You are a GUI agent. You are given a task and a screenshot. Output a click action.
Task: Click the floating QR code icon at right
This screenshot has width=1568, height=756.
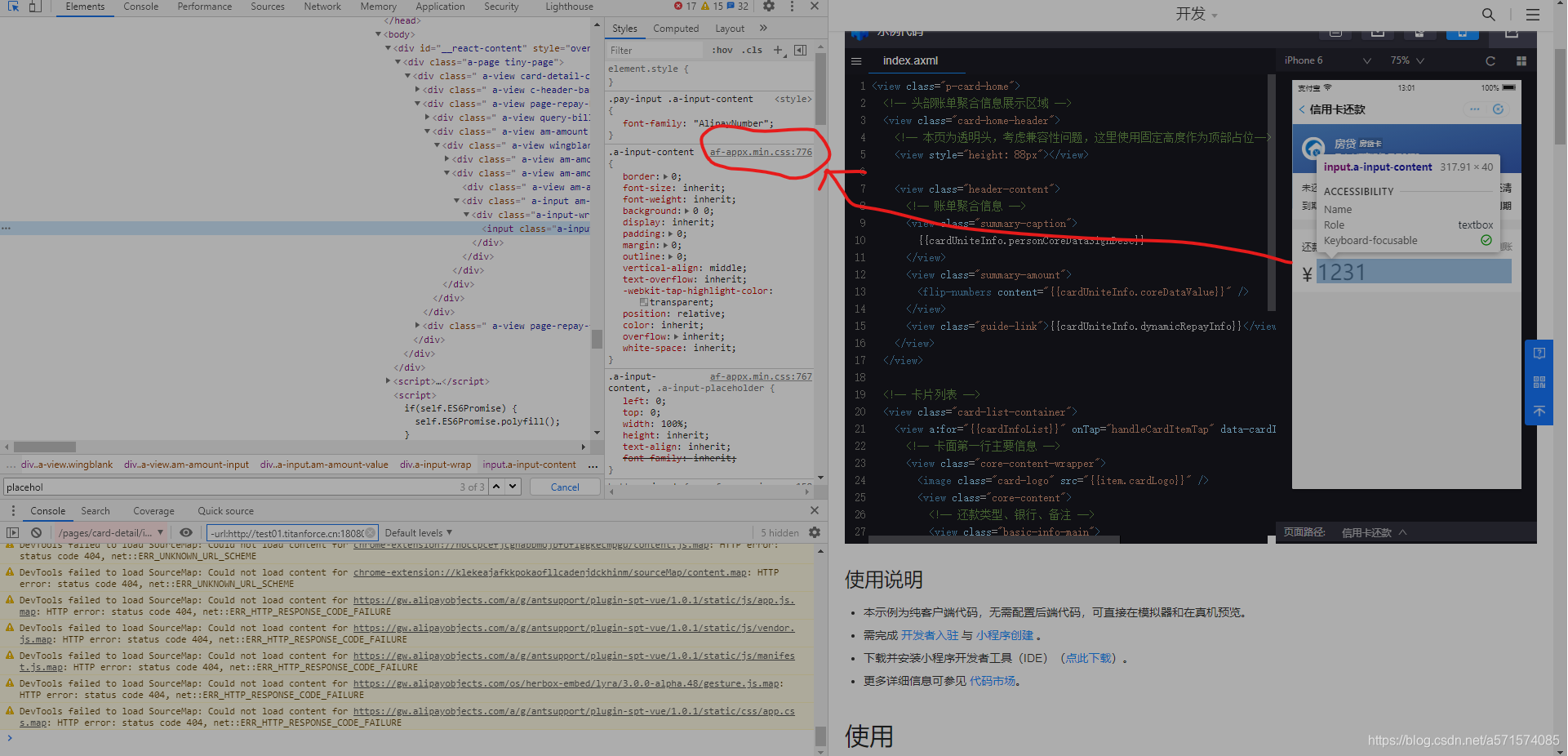pos(1539,382)
